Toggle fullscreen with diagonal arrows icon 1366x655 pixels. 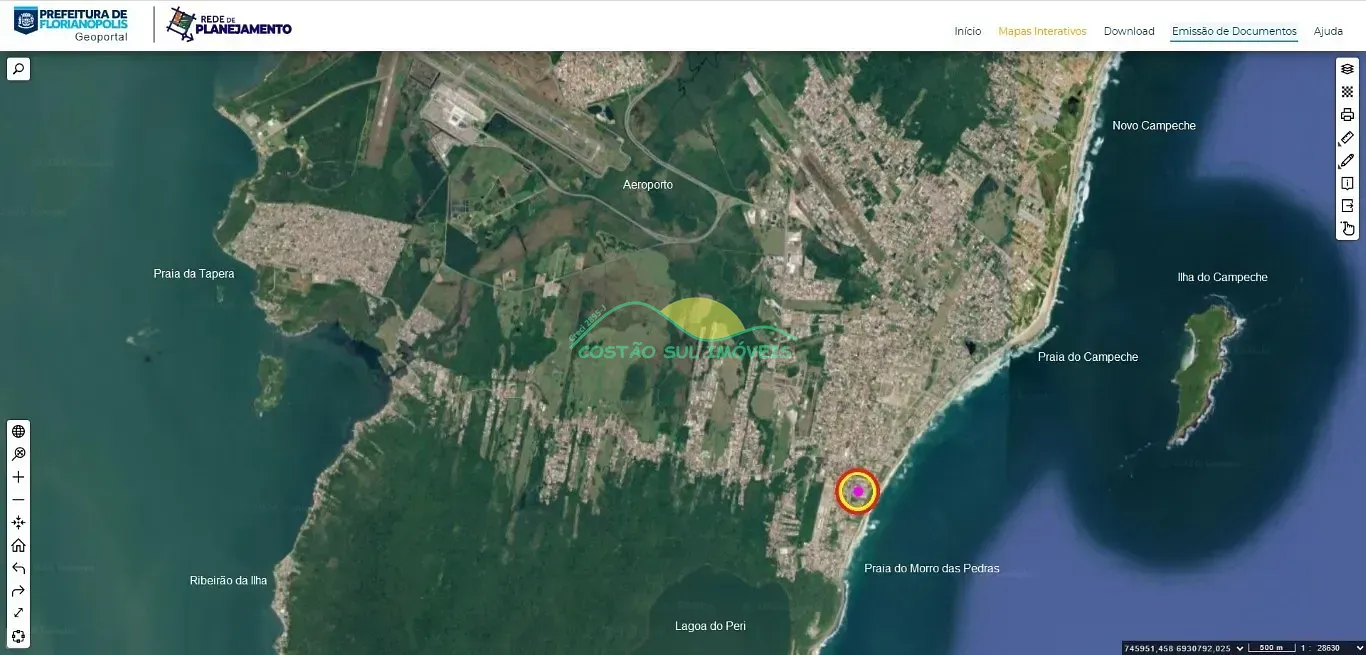tap(18, 614)
